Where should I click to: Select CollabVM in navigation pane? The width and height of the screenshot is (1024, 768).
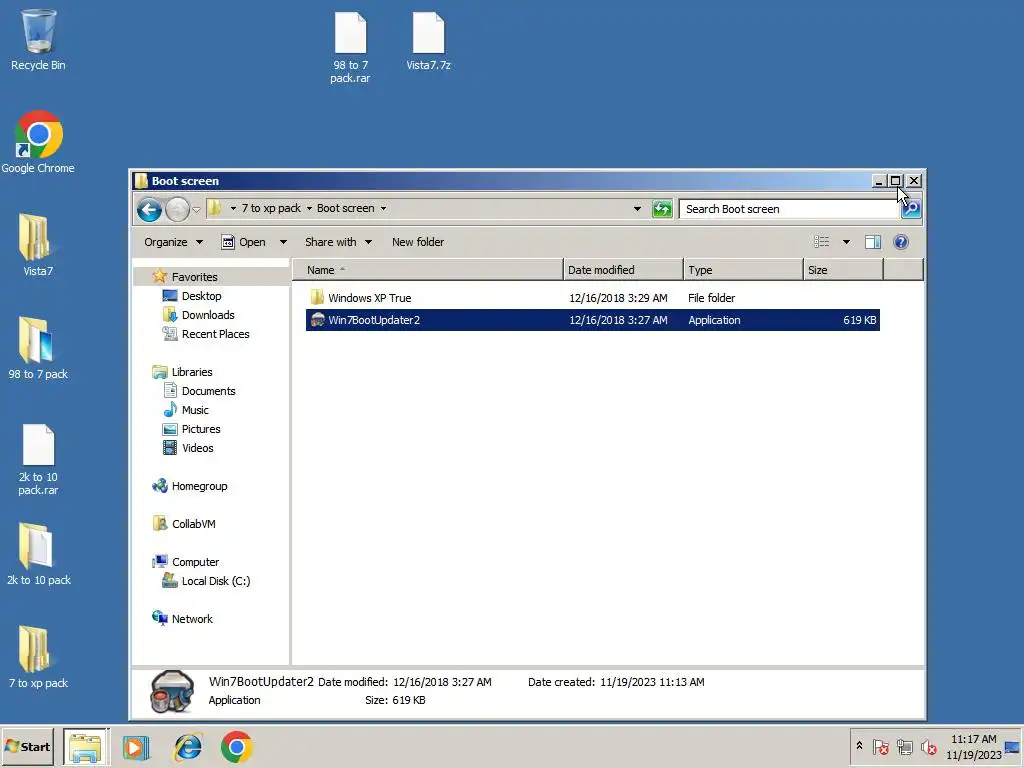(x=184, y=524)
